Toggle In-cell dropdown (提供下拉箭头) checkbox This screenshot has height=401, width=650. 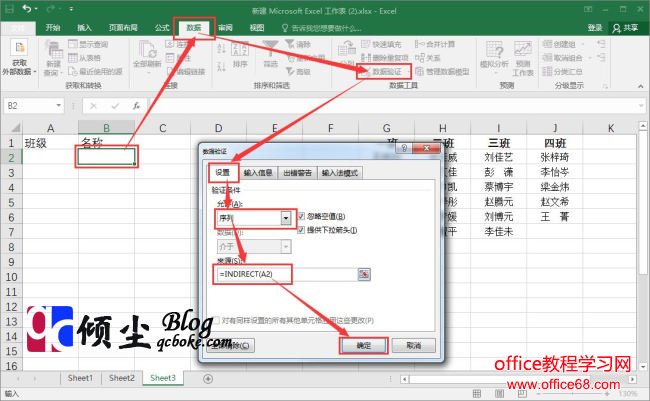point(301,230)
